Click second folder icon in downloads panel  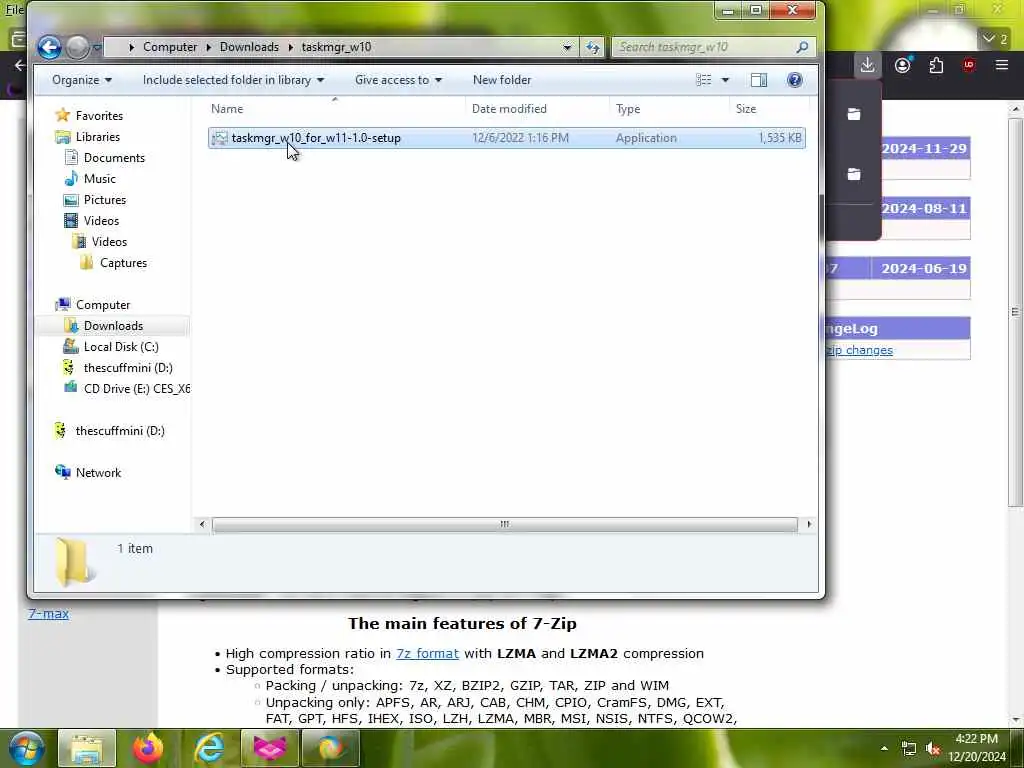pyautogui.click(x=854, y=174)
